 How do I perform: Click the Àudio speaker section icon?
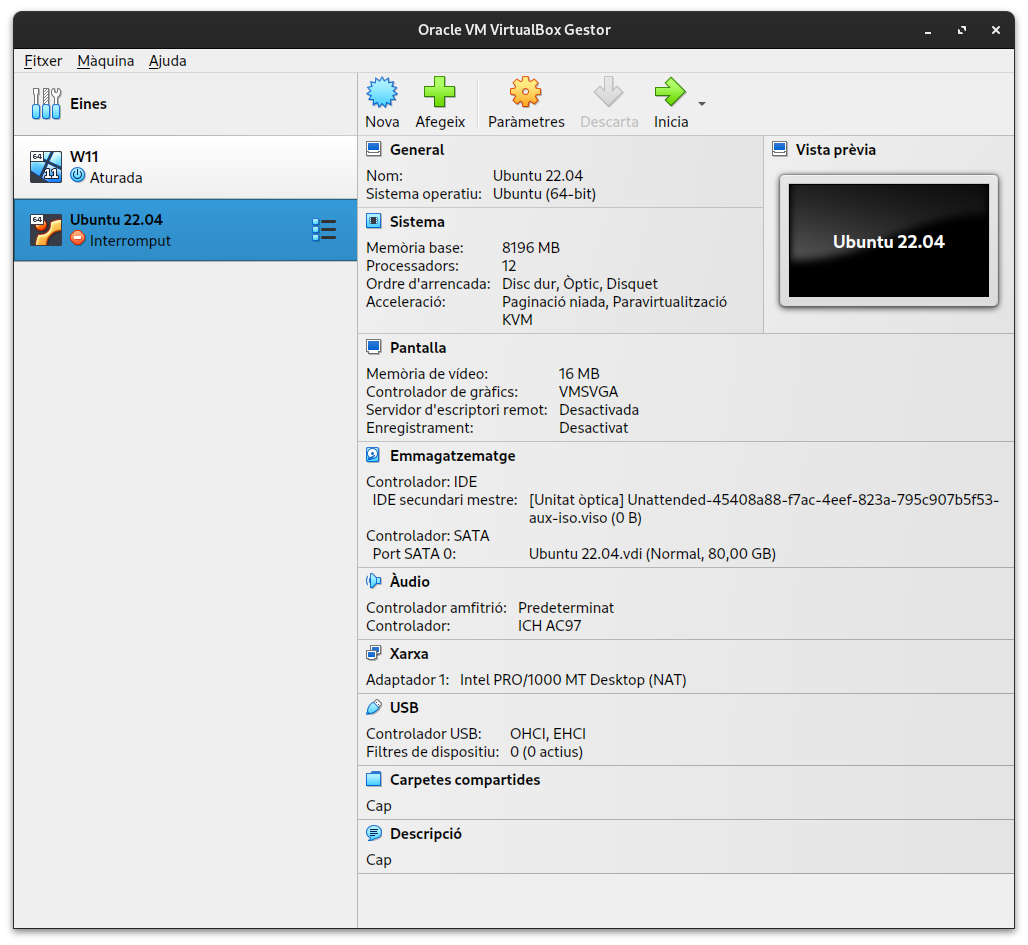click(x=374, y=581)
